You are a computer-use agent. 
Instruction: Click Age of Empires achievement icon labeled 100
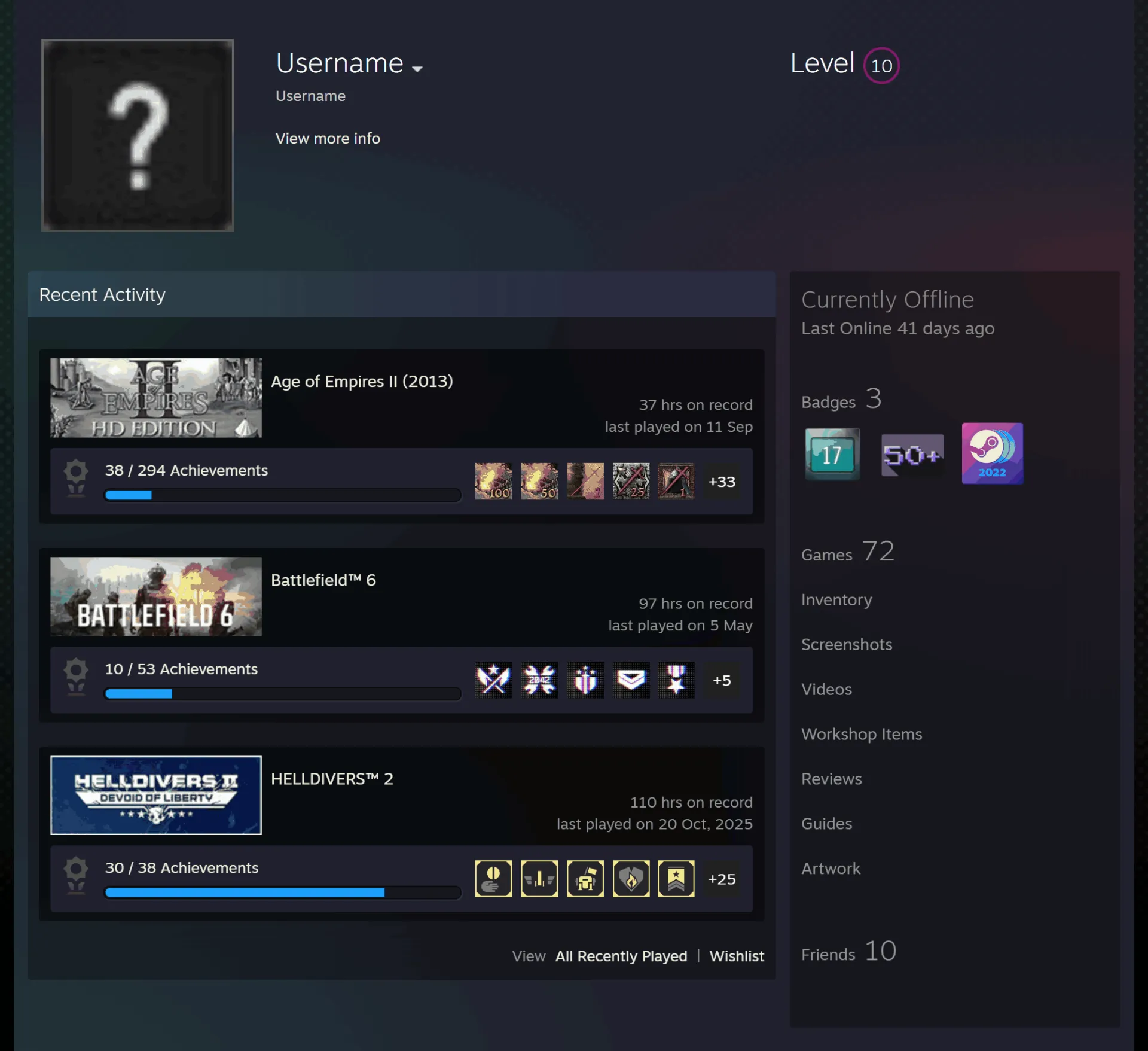click(493, 481)
